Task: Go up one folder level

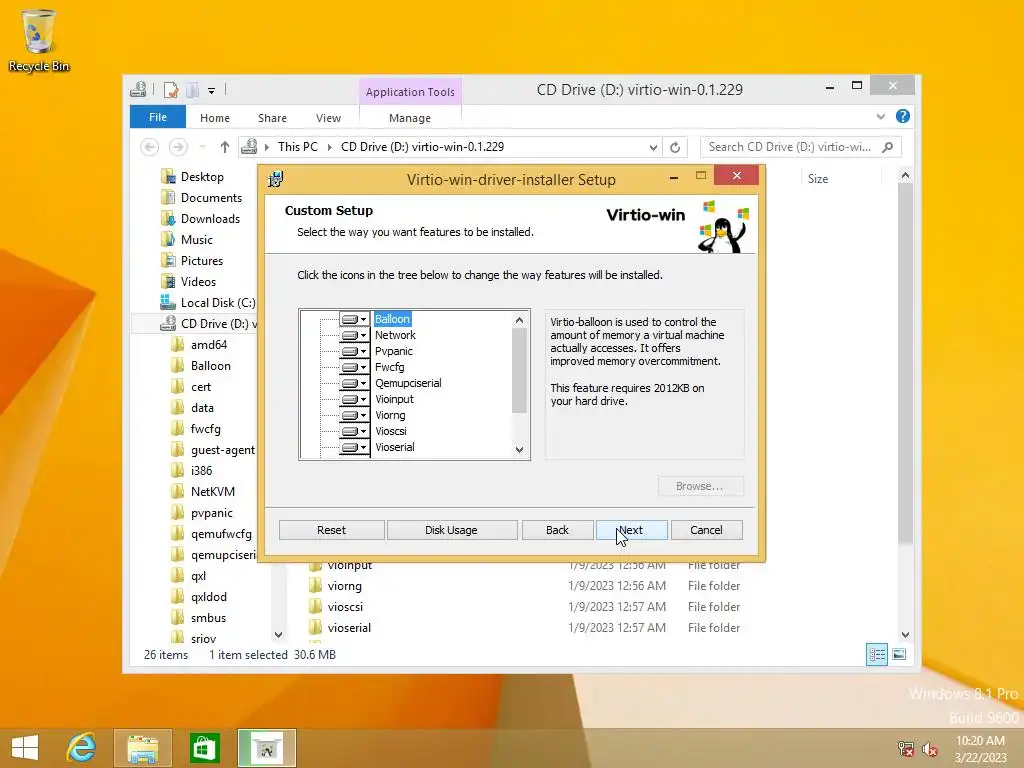Action: 225,147
